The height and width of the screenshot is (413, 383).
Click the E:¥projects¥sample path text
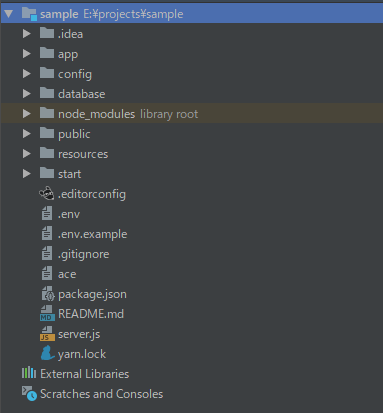tap(133, 14)
